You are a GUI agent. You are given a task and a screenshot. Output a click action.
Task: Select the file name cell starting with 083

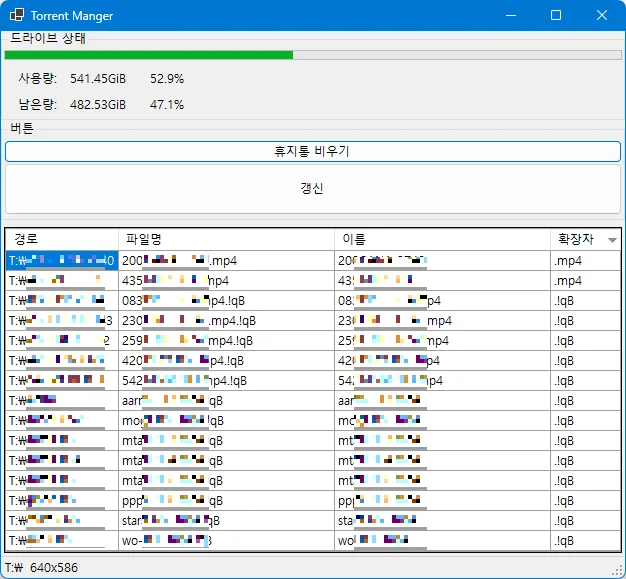click(x=226, y=301)
